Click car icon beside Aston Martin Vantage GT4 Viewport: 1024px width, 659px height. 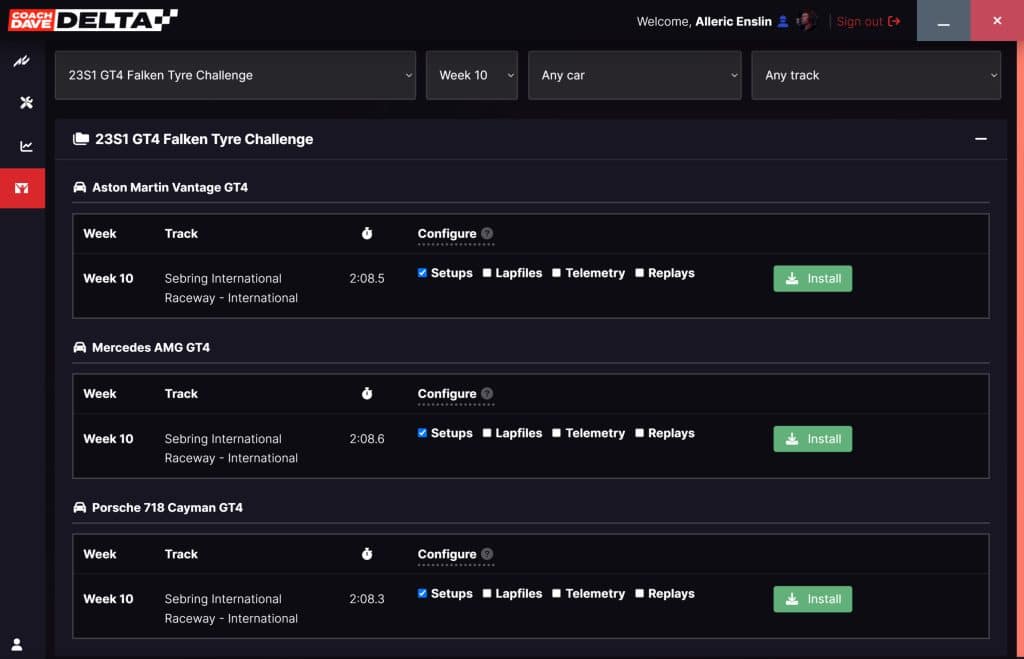coord(80,187)
